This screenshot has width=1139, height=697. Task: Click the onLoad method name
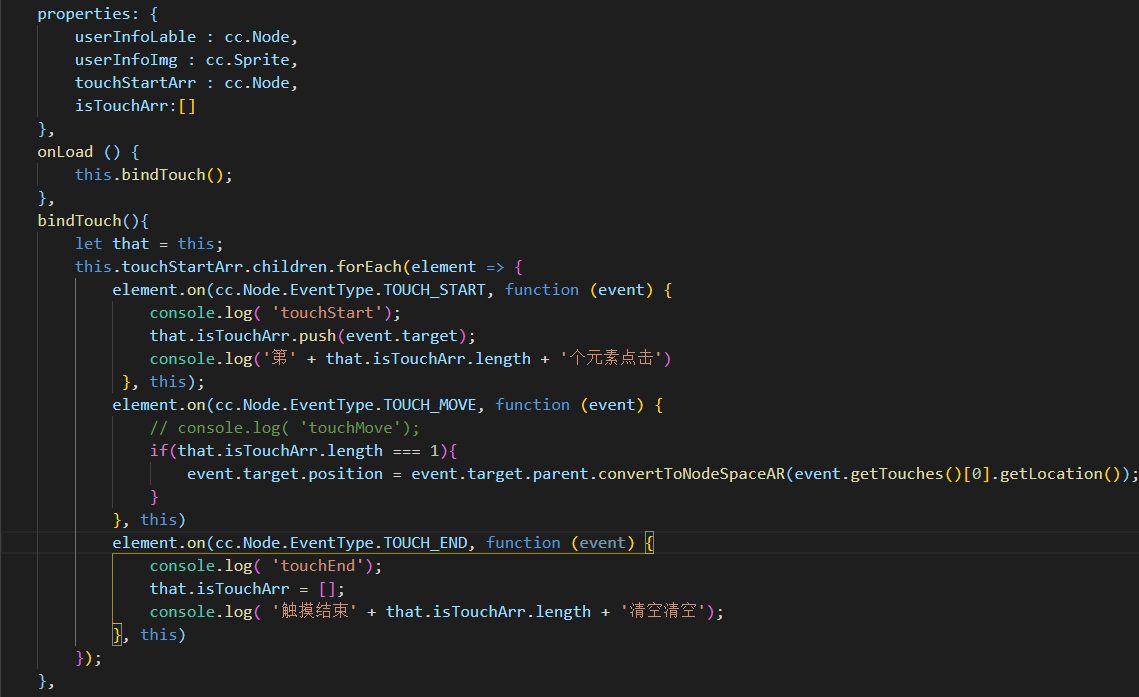coord(65,152)
